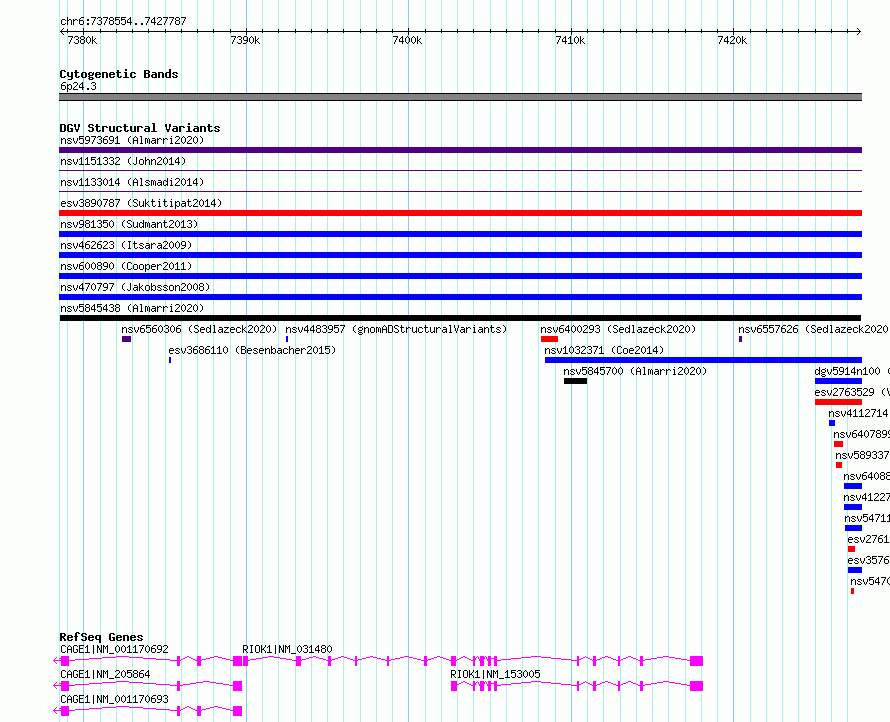Select the 6p24.3 cytogenetic band bar
Image resolution: width=890 pixels, height=722 pixels.
(460, 97)
